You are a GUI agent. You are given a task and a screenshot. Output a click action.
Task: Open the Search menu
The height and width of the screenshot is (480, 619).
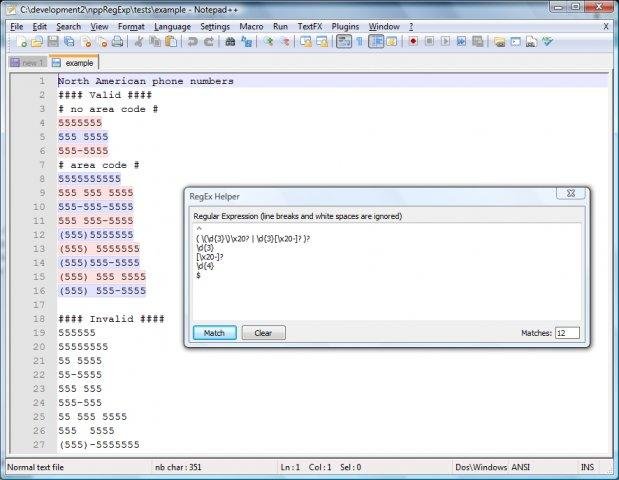click(x=68, y=26)
